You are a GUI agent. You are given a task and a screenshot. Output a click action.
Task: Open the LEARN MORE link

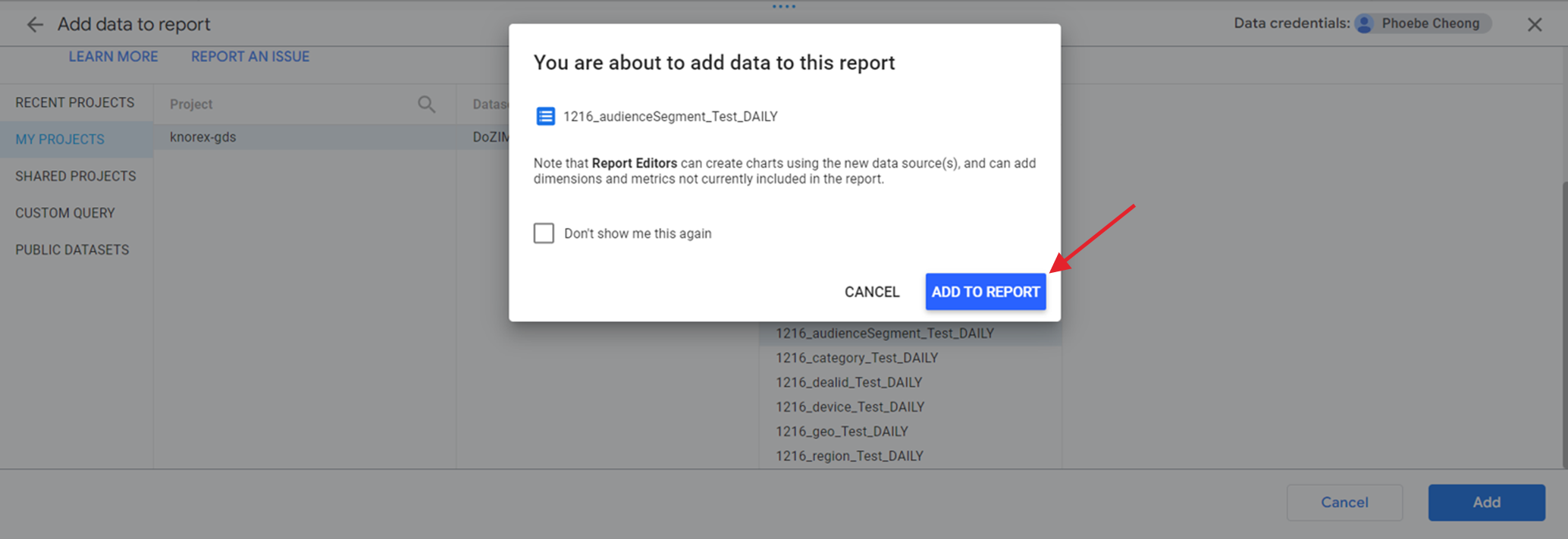(113, 57)
